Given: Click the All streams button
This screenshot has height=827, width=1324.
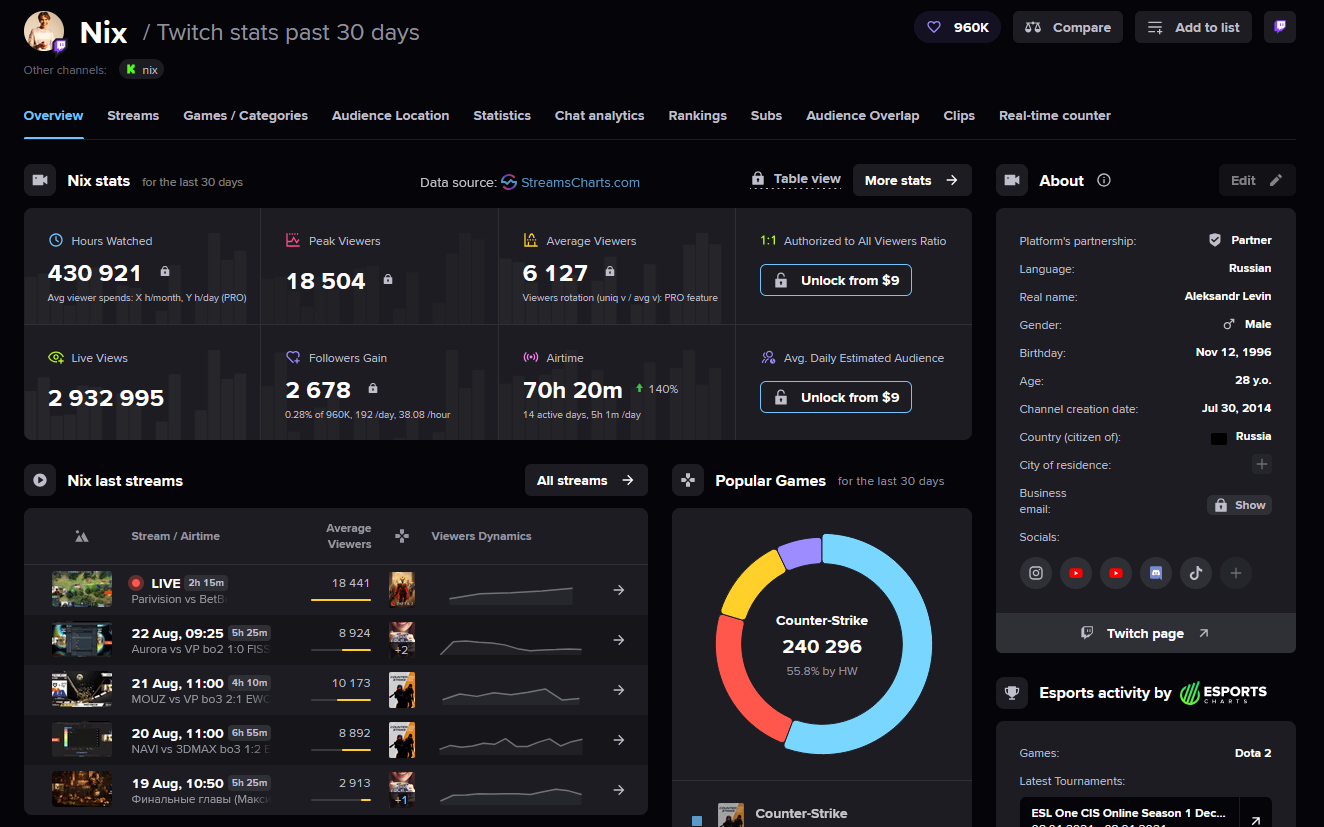Looking at the screenshot, I should tap(586, 481).
